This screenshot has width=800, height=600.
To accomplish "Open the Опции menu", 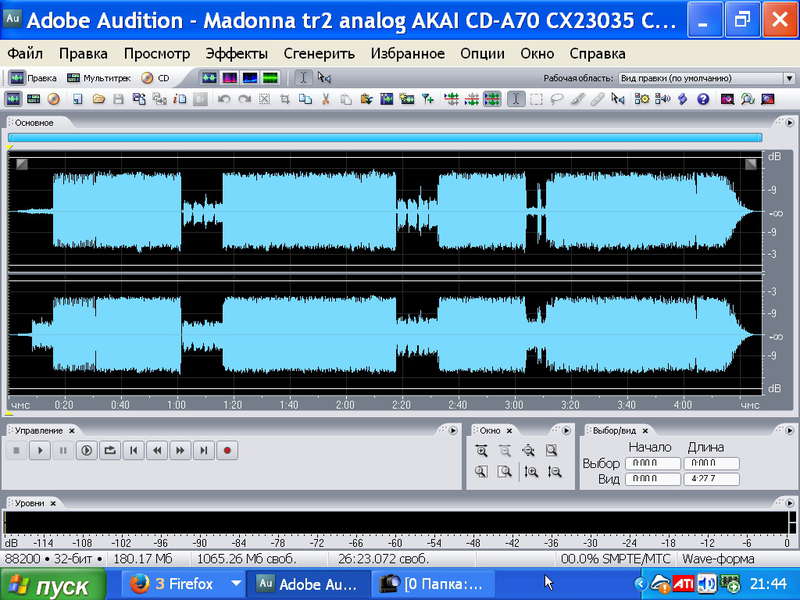I will tap(482, 54).
